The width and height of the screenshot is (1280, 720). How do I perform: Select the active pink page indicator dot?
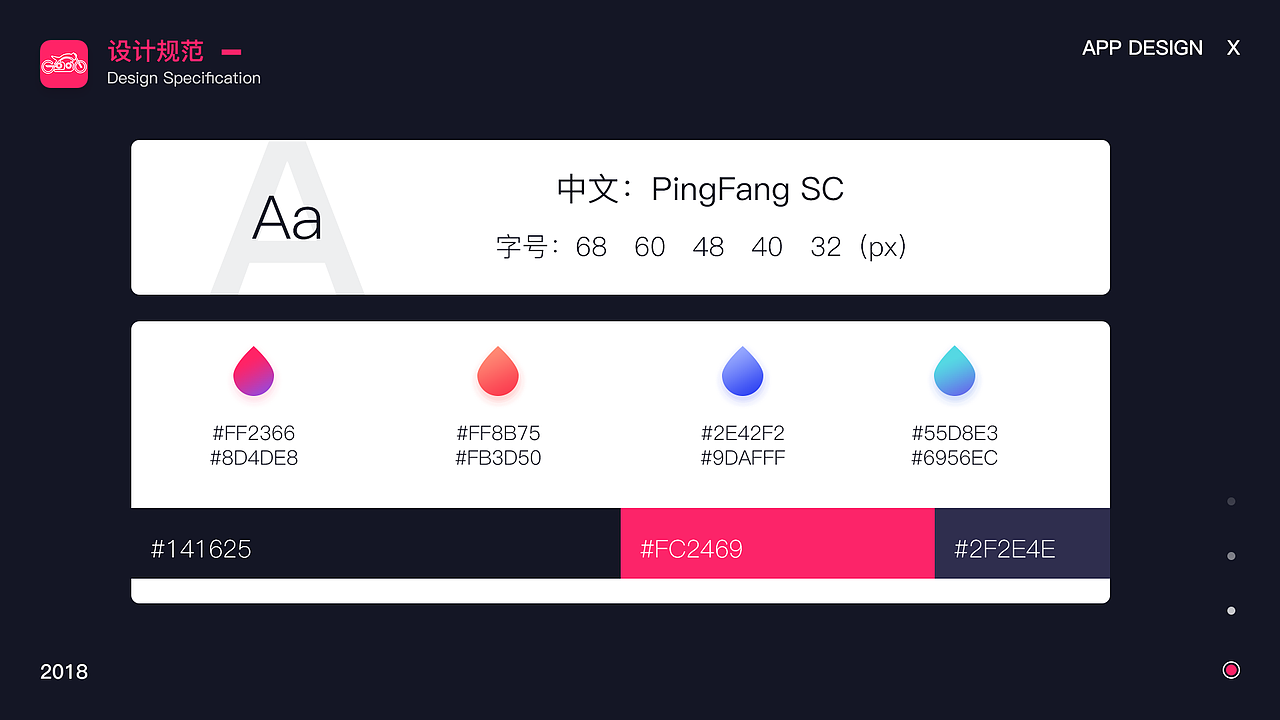(x=1231, y=670)
